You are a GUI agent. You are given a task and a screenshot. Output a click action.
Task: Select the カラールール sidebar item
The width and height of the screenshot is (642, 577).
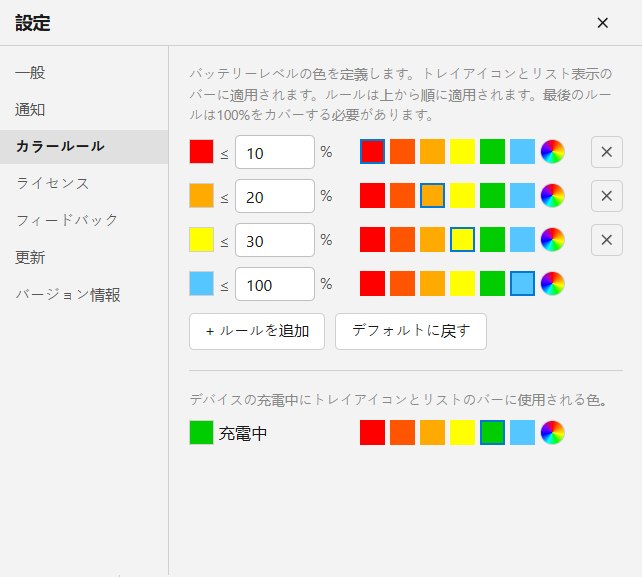tap(84, 147)
